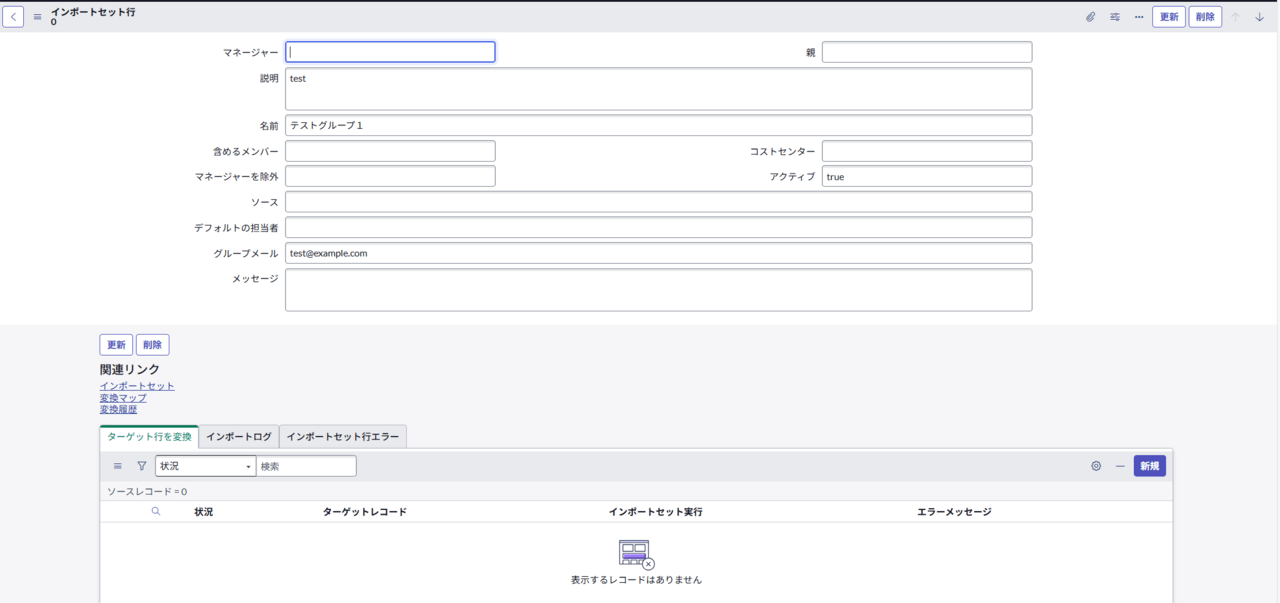Viewport: 1280px width, 603px height.
Task: Switch to the インポートセット行エラー tab
Action: tap(343, 437)
